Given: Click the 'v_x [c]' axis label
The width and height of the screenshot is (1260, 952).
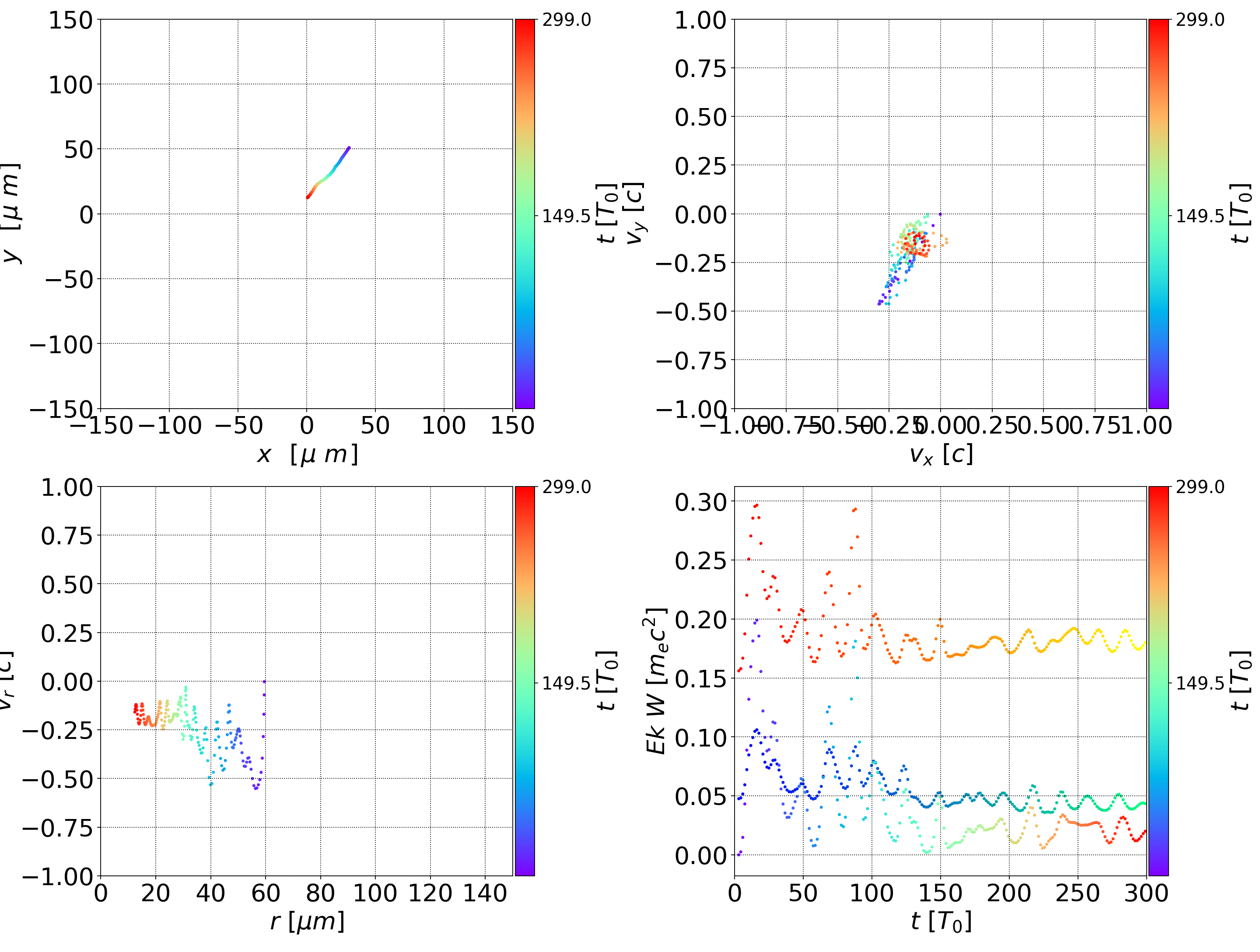Looking at the screenshot, I should pos(941,455).
